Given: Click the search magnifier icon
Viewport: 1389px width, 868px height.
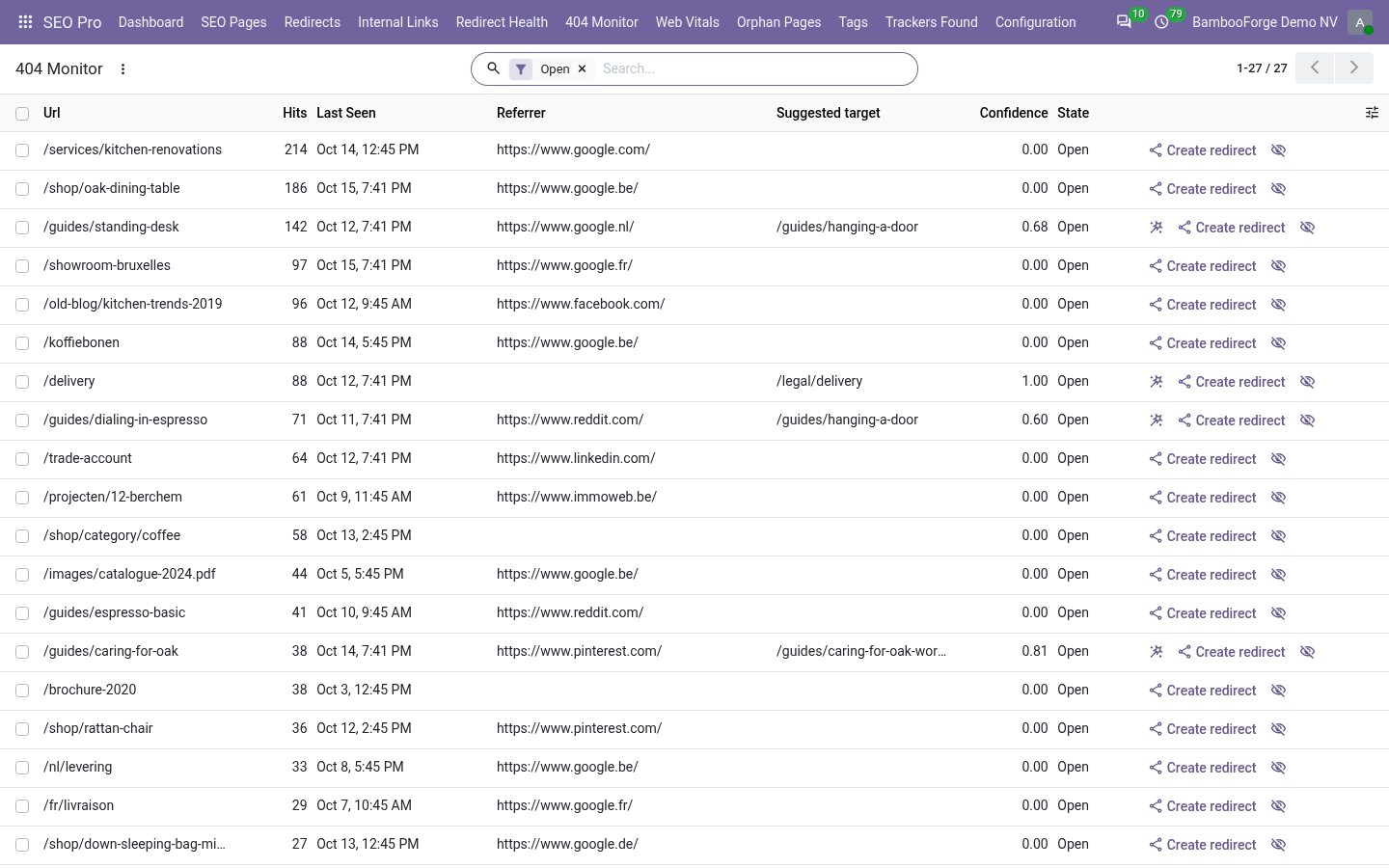Looking at the screenshot, I should pyautogui.click(x=493, y=68).
